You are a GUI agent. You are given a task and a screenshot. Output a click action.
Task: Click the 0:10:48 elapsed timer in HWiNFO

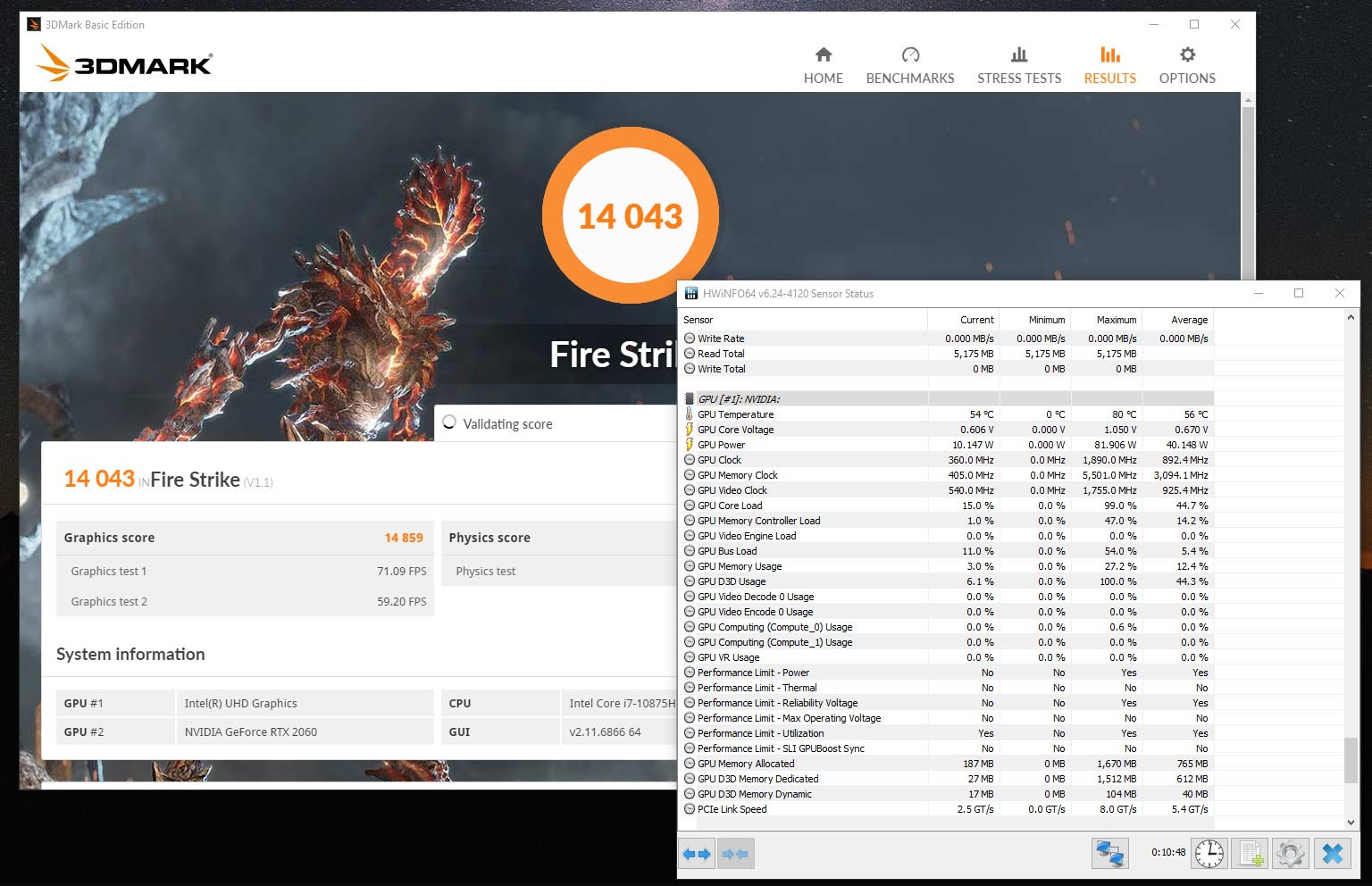click(1168, 853)
